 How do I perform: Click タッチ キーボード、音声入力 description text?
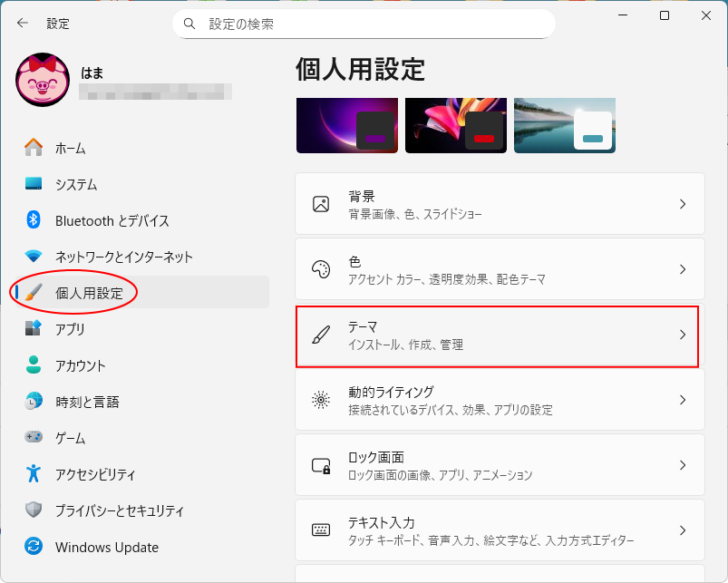click(x=491, y=540)
